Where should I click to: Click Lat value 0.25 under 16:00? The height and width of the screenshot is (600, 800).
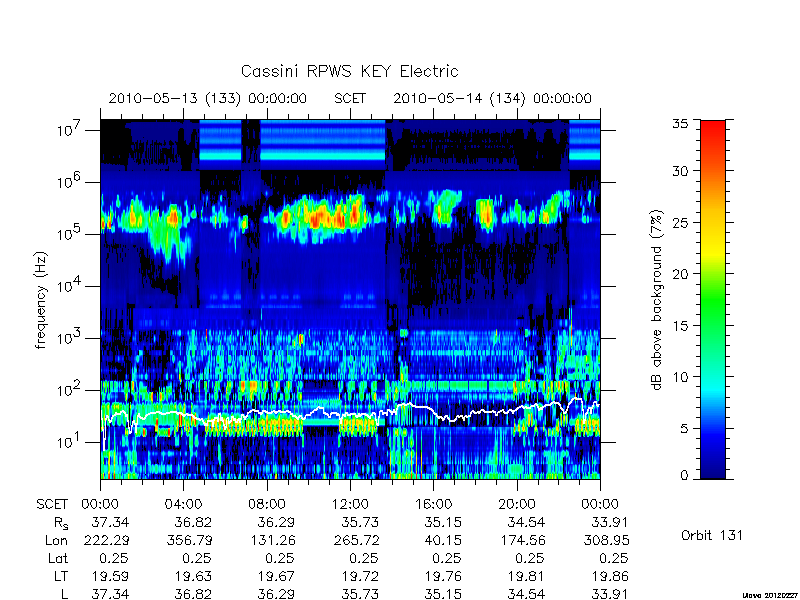point(447,558)
